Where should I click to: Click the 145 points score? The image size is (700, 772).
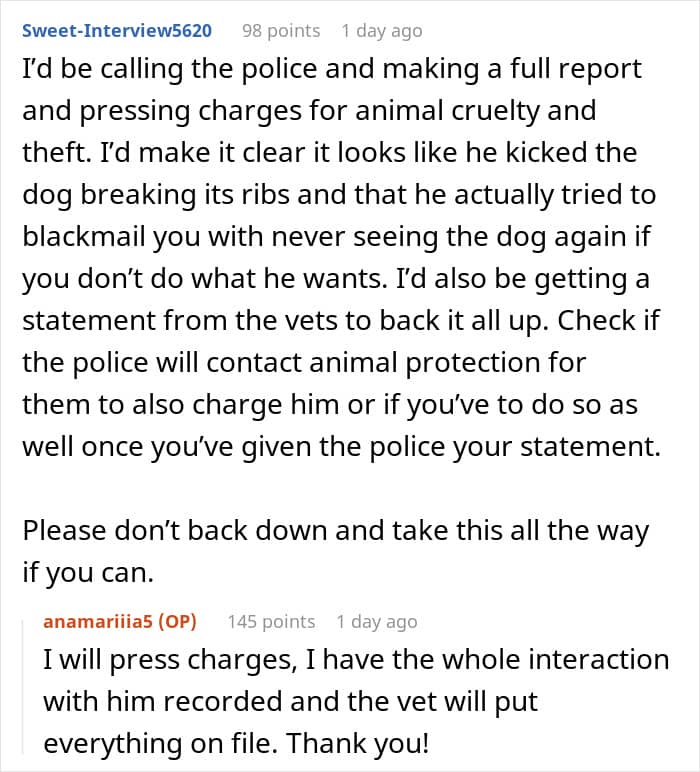[x=271, y=621]
